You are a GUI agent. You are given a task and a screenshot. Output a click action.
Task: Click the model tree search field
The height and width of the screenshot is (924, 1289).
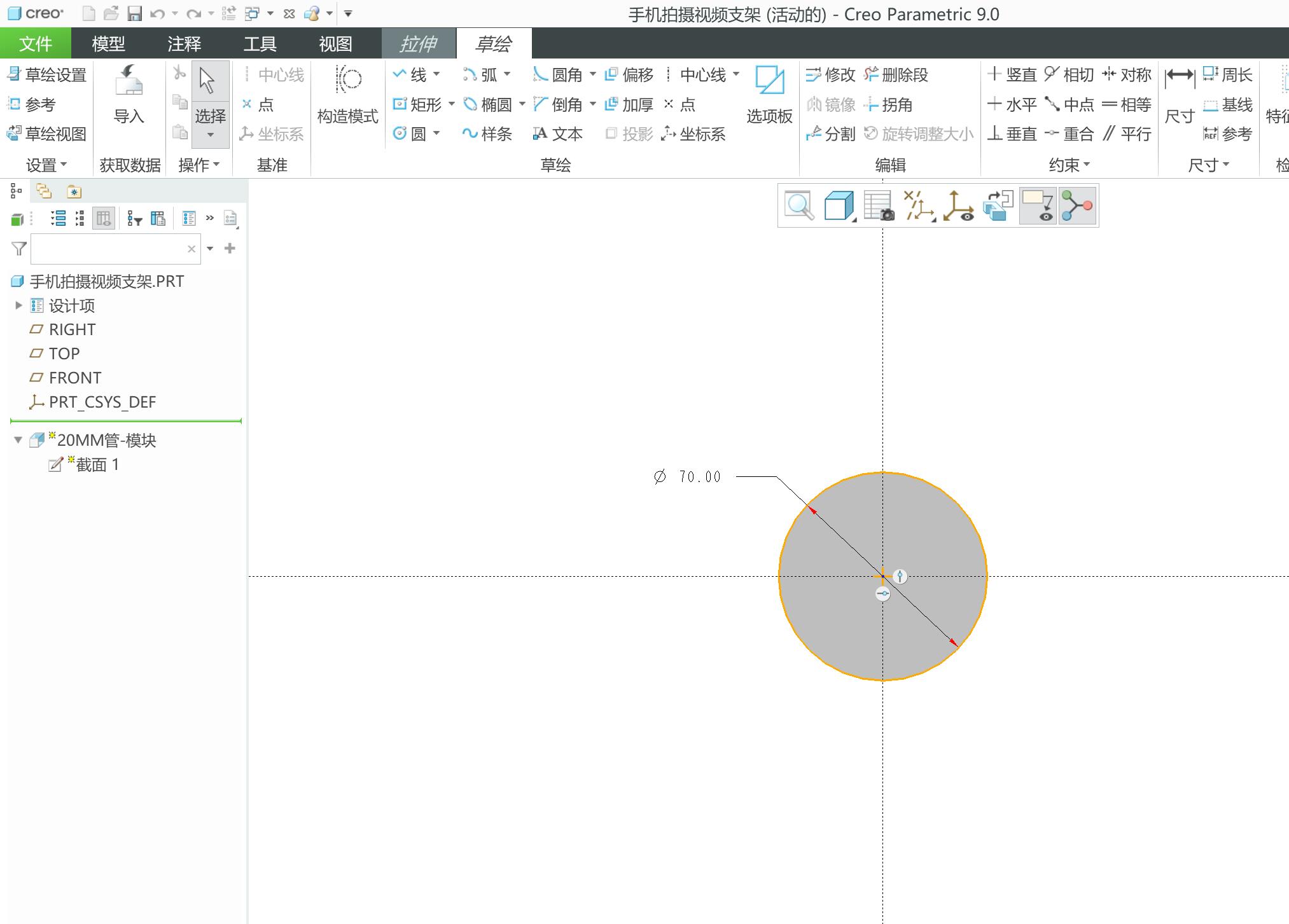(109, 249)
